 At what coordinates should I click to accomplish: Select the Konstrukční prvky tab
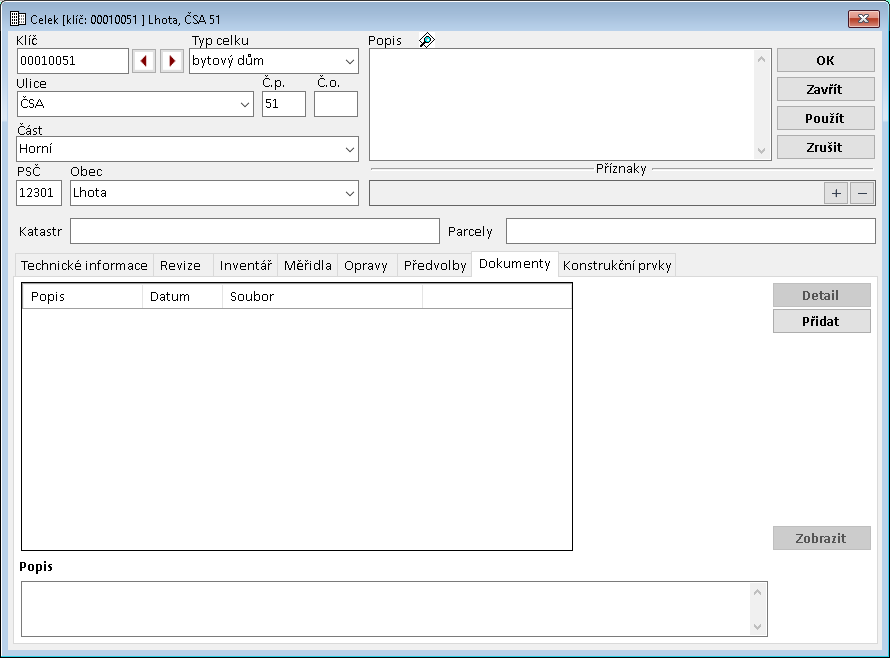click(x=617, y=265)
